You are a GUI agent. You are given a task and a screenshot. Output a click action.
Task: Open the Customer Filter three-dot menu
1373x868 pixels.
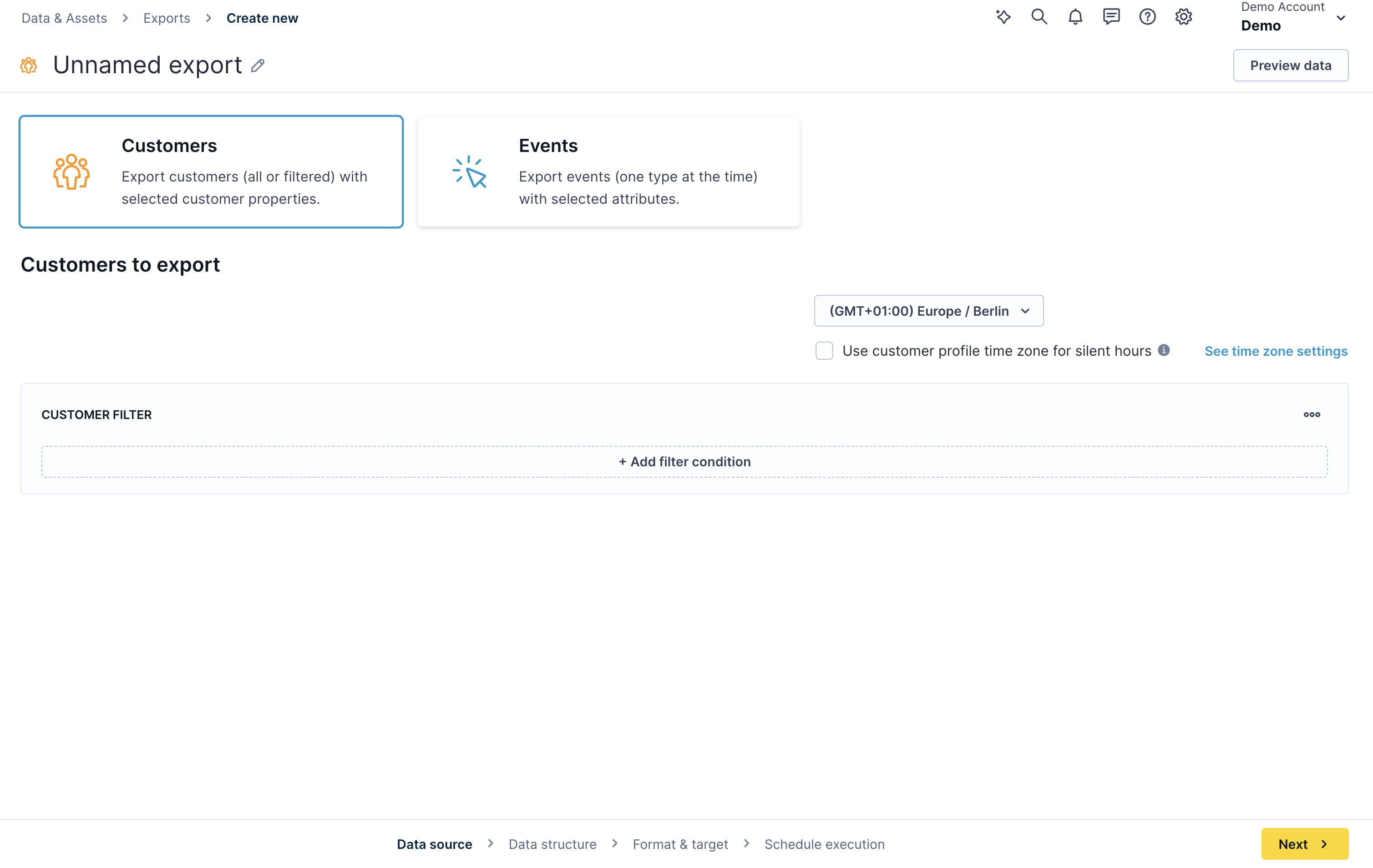[x=1312, y=414]
